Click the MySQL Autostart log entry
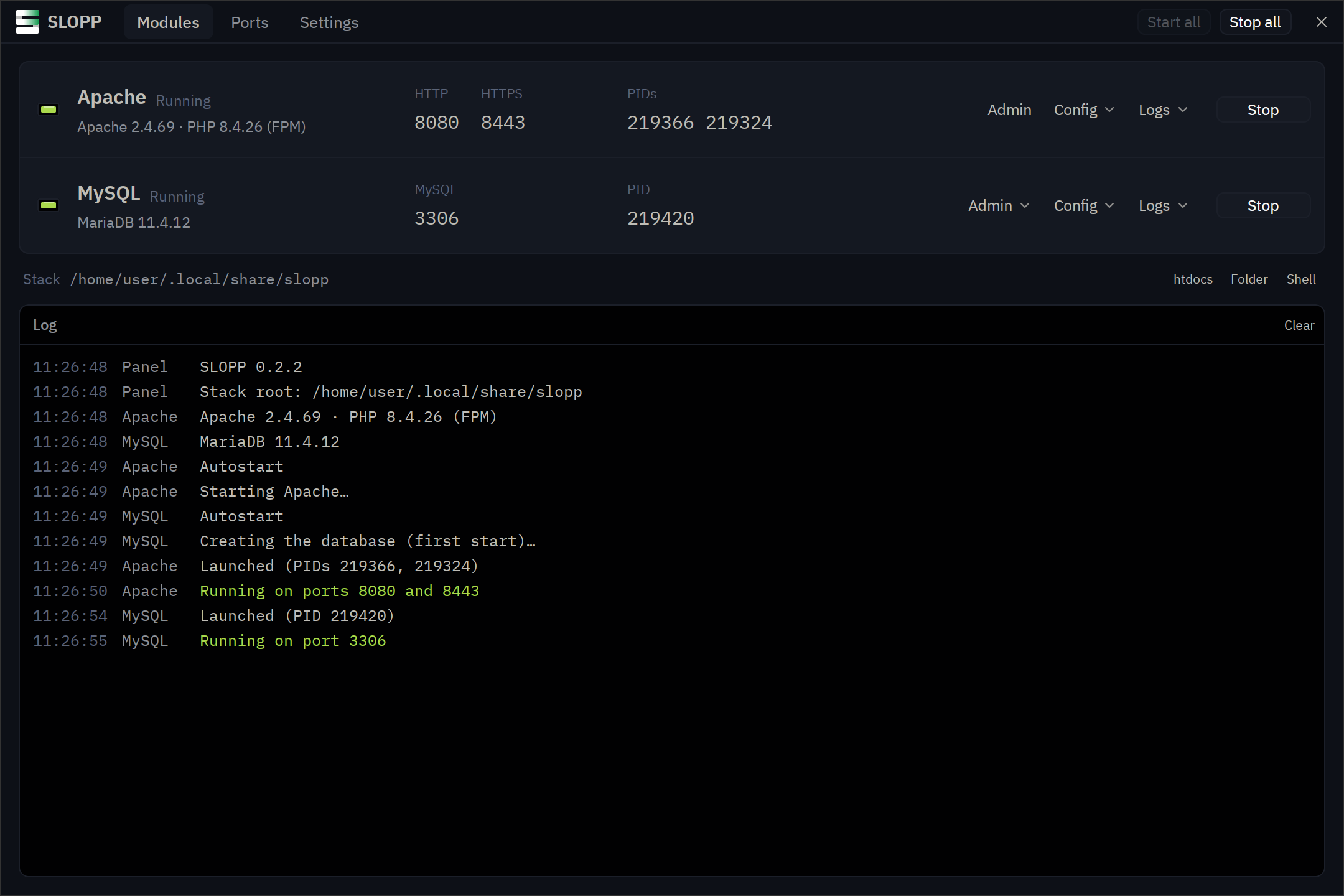The height and width of the screenshot is (896, 1344). coord(241,516)
